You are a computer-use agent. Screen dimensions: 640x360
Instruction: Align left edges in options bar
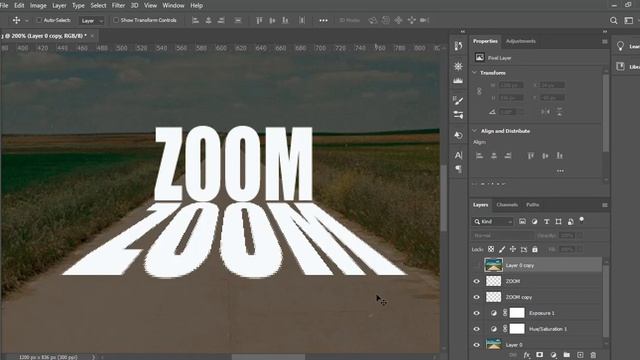(x=196, y=20)
